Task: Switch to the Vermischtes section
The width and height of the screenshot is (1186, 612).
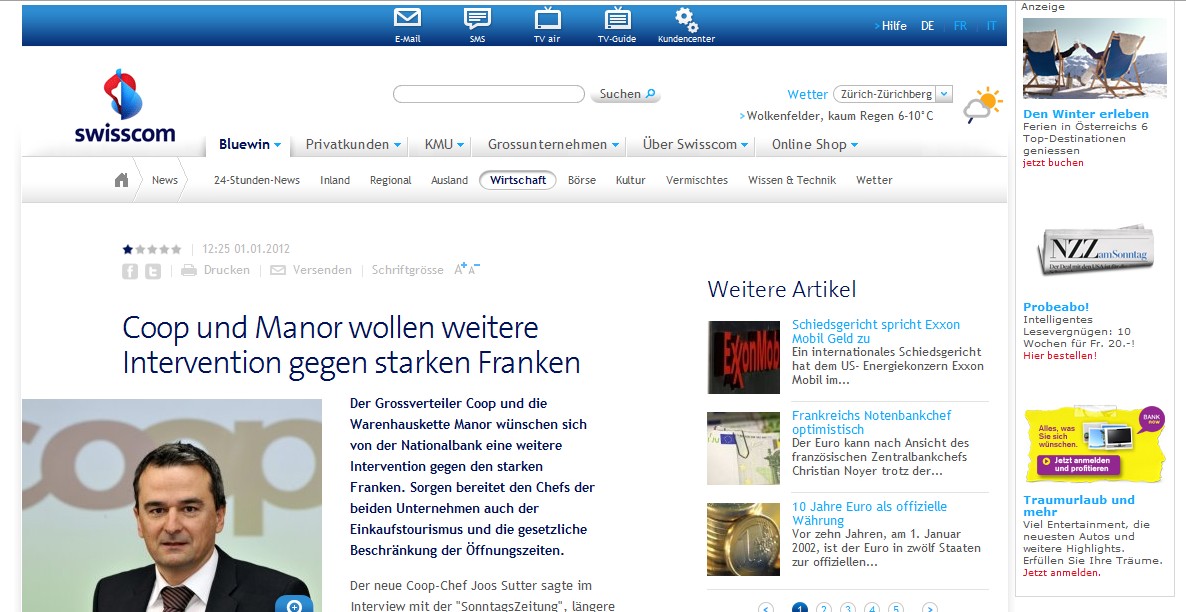Action: pos(697,180)
